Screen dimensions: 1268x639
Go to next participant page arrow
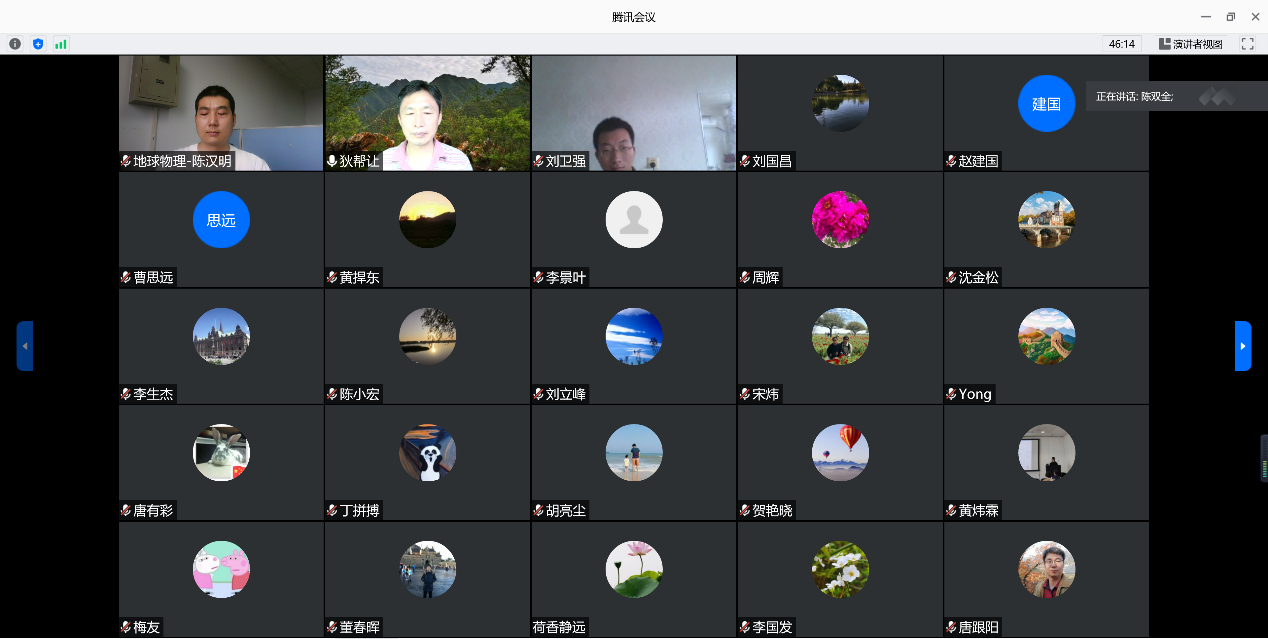(x=1243, y=346)
